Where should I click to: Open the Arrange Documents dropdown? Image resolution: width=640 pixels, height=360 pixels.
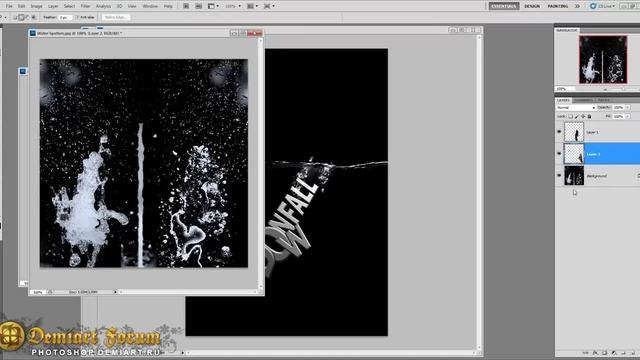pyautogui.click(x=252, y=6)
